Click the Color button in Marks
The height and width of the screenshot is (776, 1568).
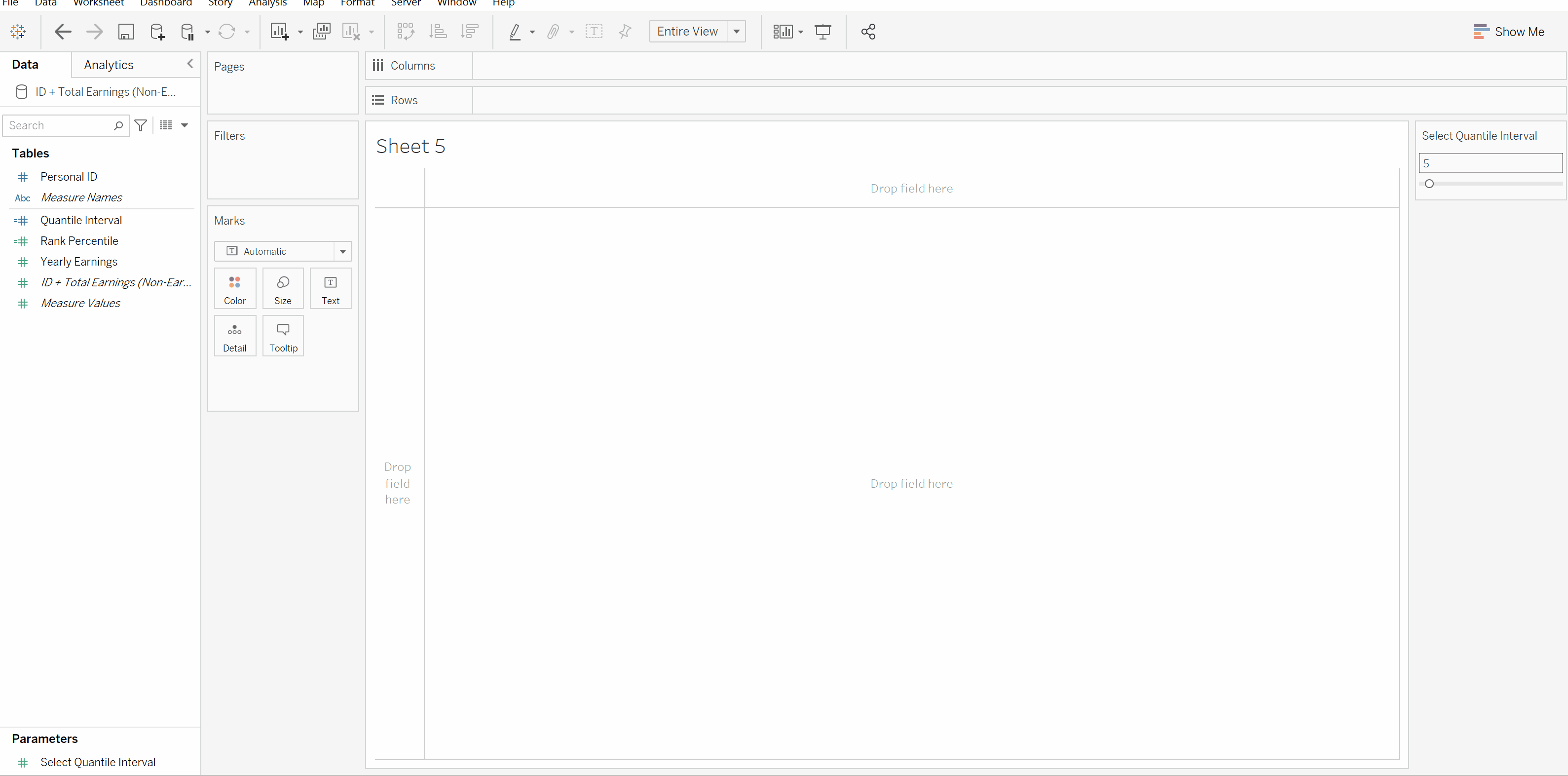234,289
